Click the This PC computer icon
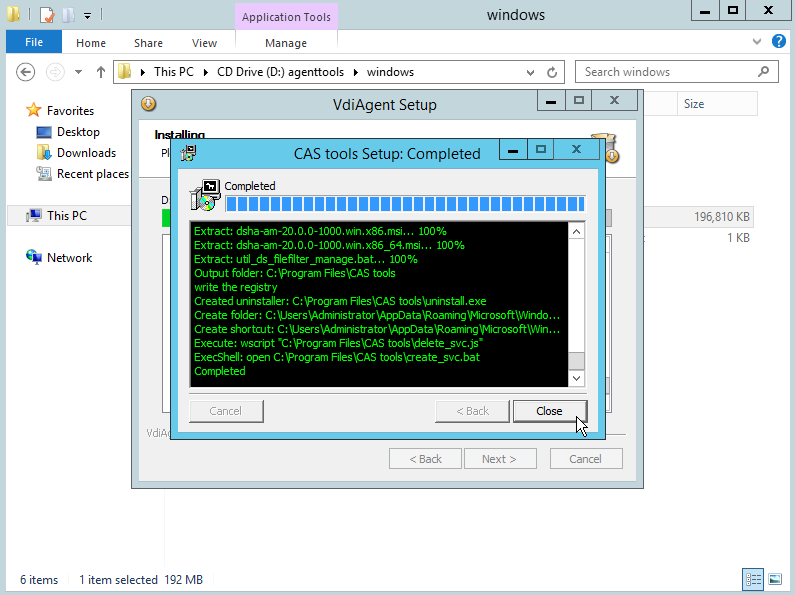795x595 pixels. click(x=34, y=215)
